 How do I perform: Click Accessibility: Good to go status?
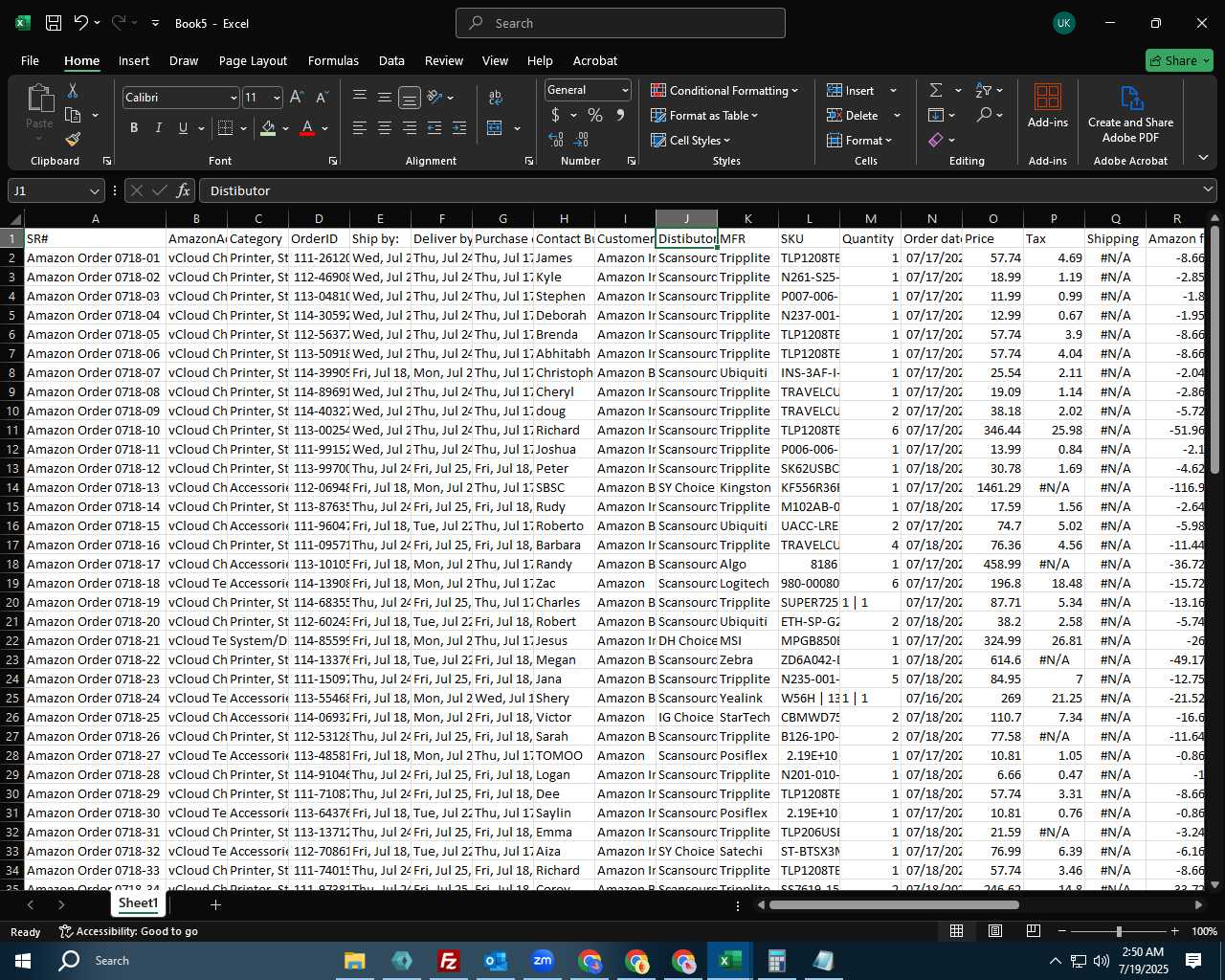click(128, 931)
